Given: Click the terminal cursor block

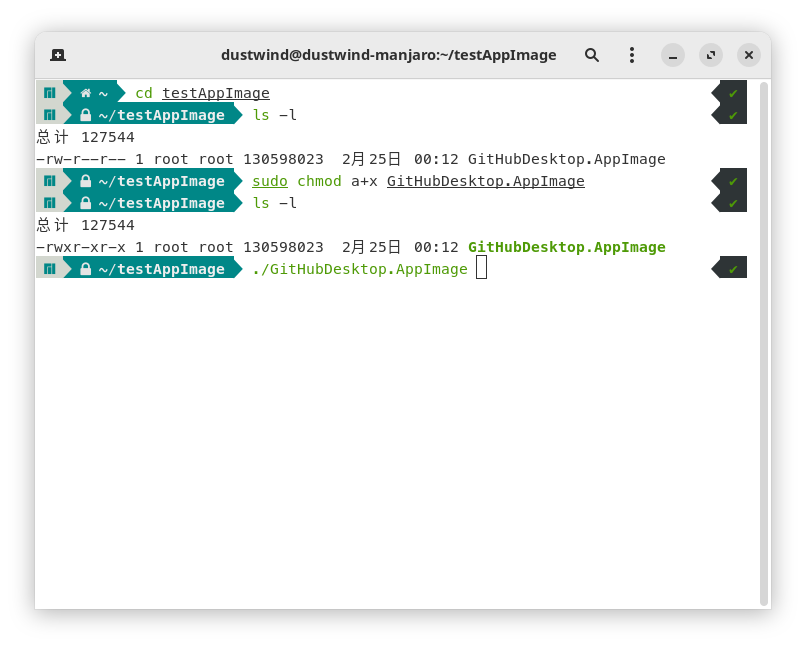Looking at the screenshot, I should (x=481, y=268).
